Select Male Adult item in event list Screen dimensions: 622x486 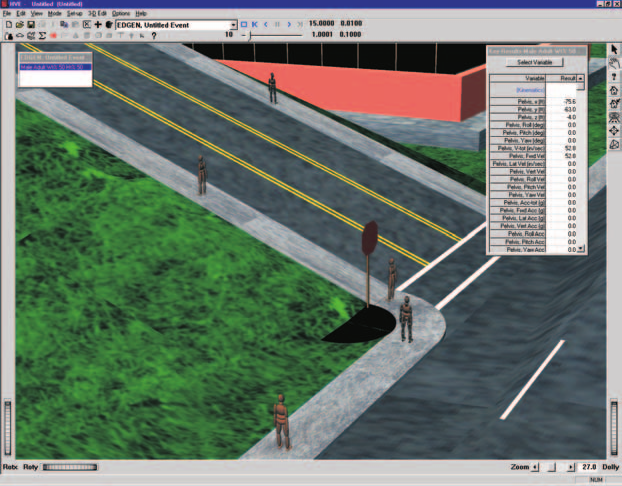click(55, 67)
